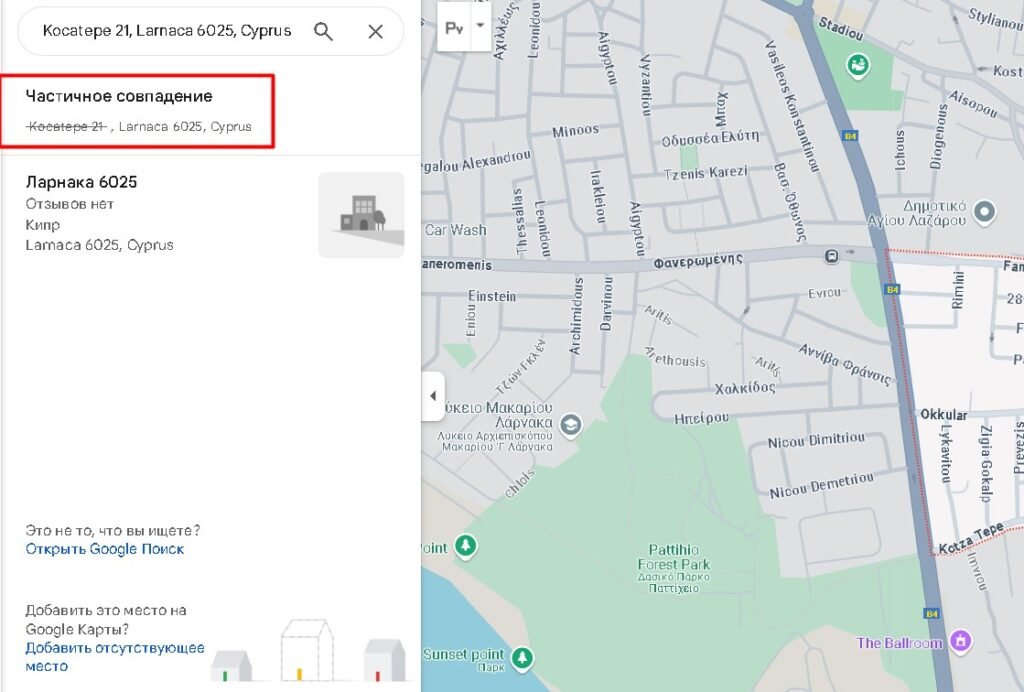Click the Minoos street label

coord(575,131)
